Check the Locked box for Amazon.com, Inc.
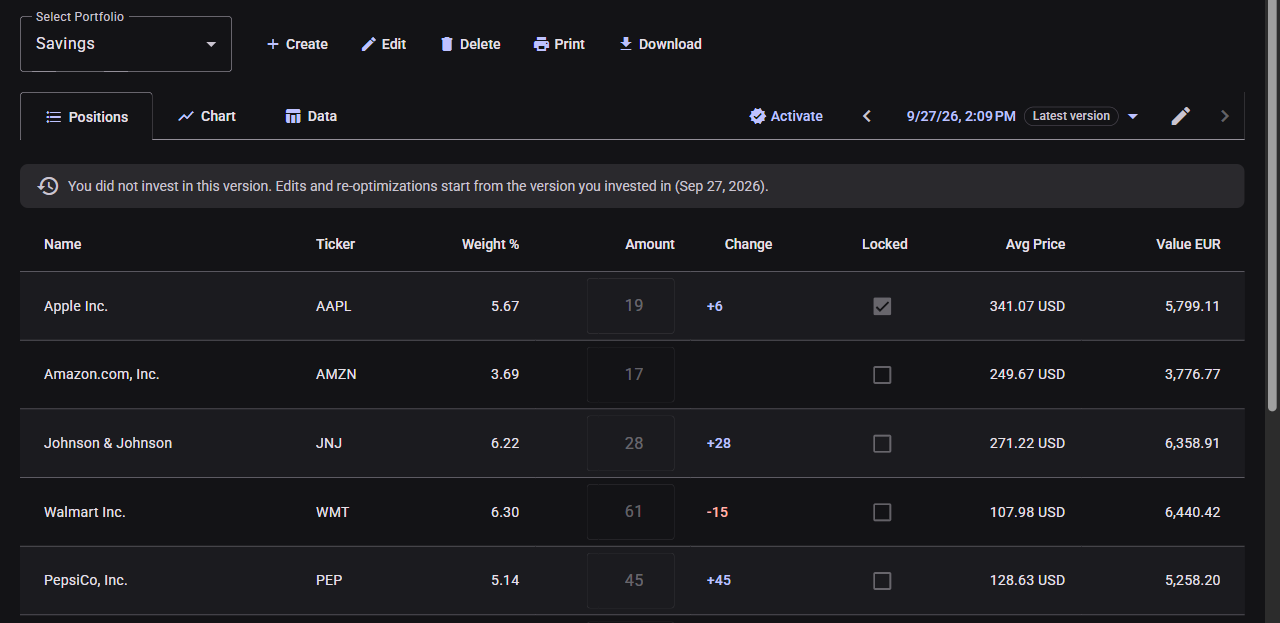 pos(882,375)
